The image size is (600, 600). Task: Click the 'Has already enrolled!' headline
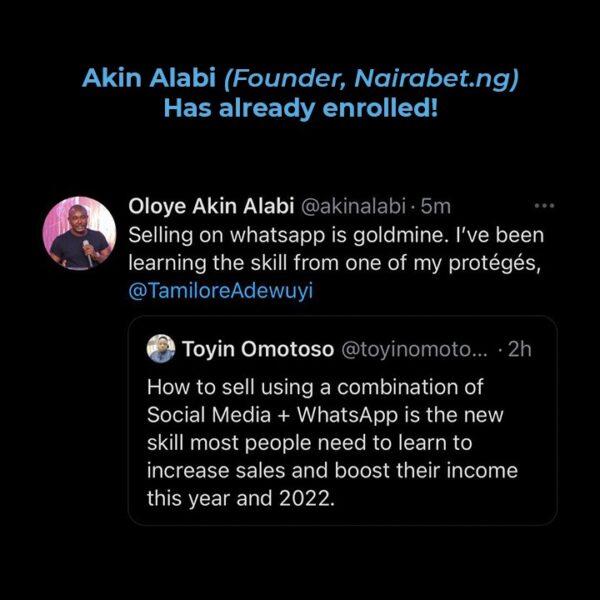pos(300,109)
